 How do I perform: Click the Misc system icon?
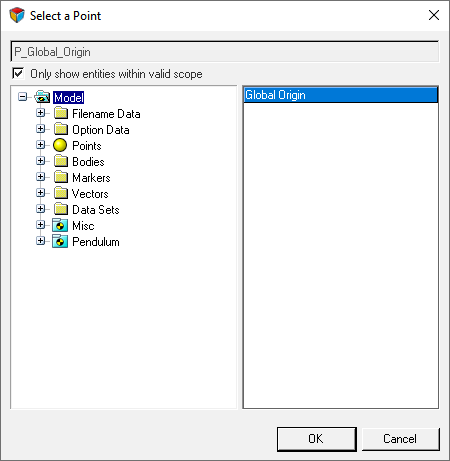coord(60,225)
